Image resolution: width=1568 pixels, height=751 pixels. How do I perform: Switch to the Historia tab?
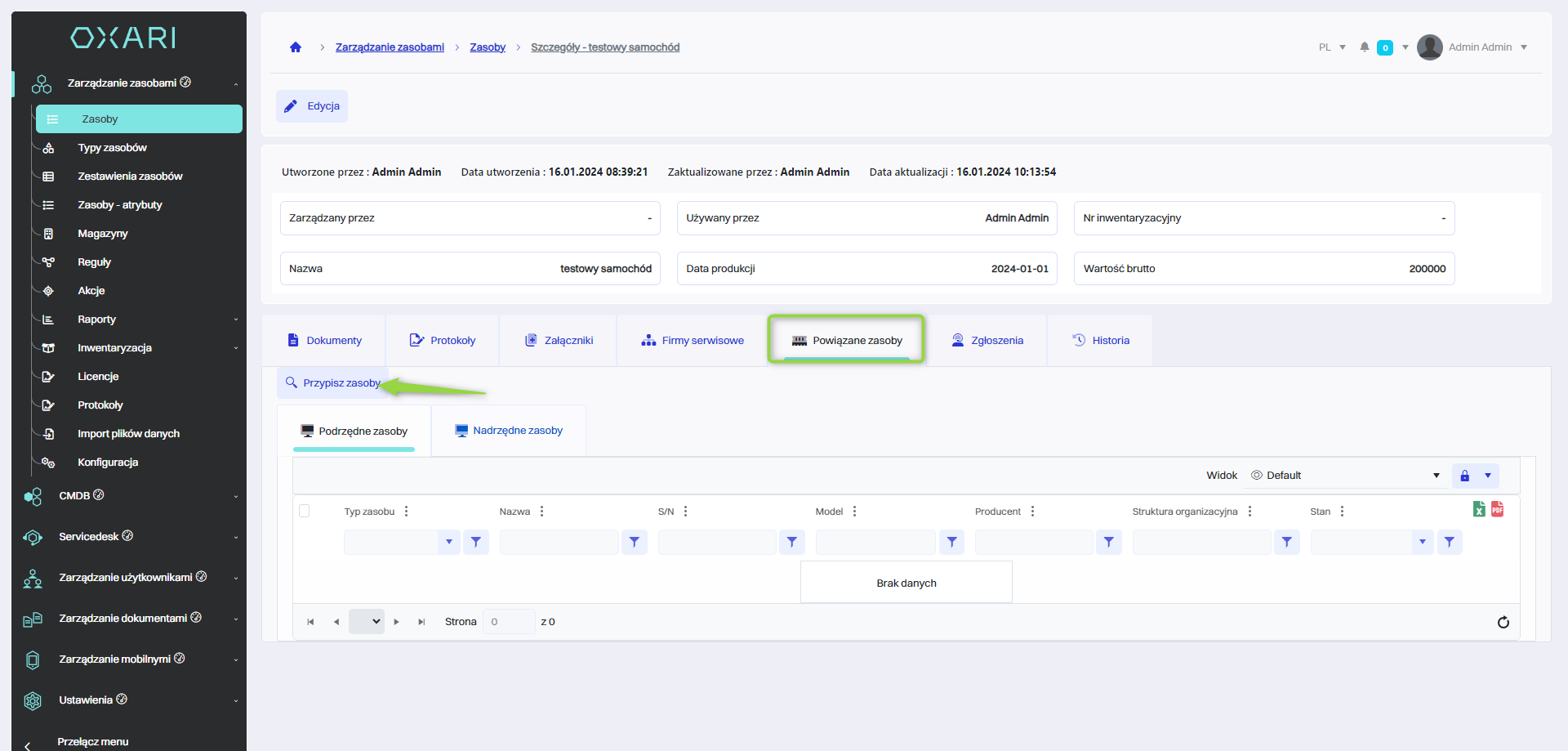tap(1100, 341)
